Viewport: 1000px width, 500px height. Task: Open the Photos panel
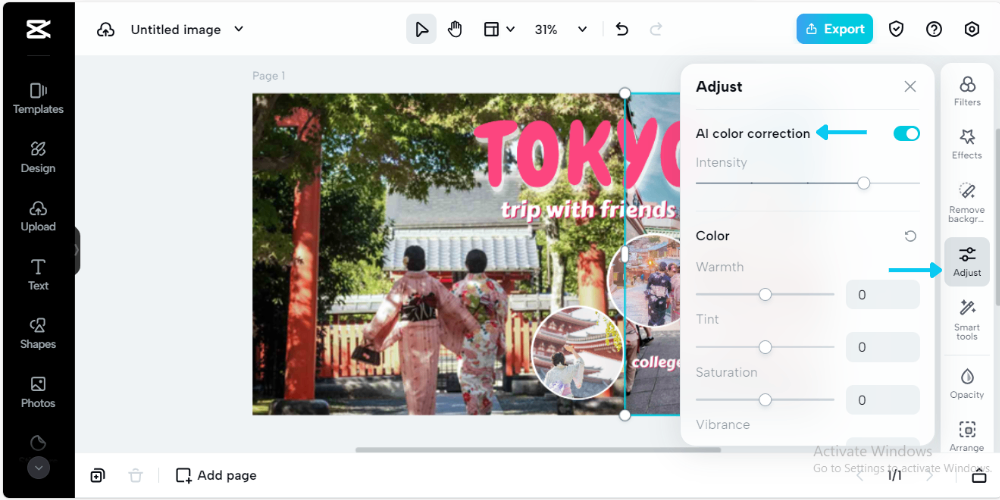click(38, 392)
